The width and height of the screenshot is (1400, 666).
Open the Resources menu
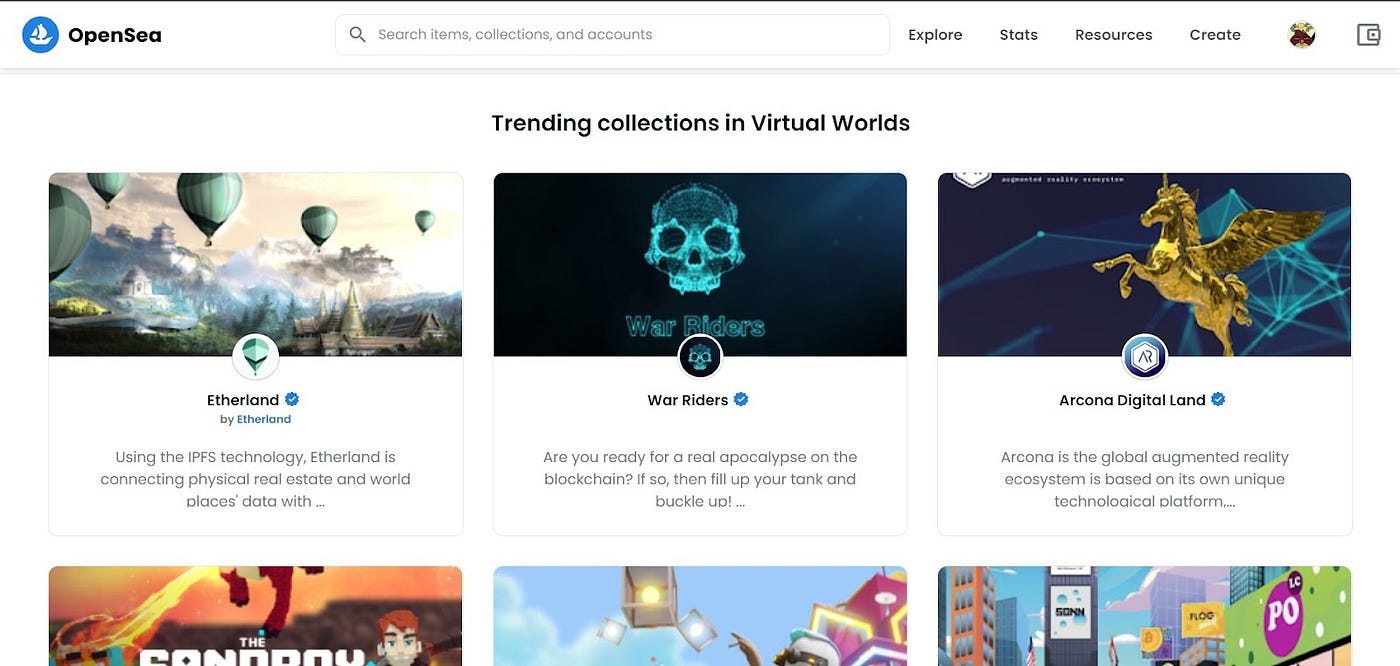pos(1113,35)
